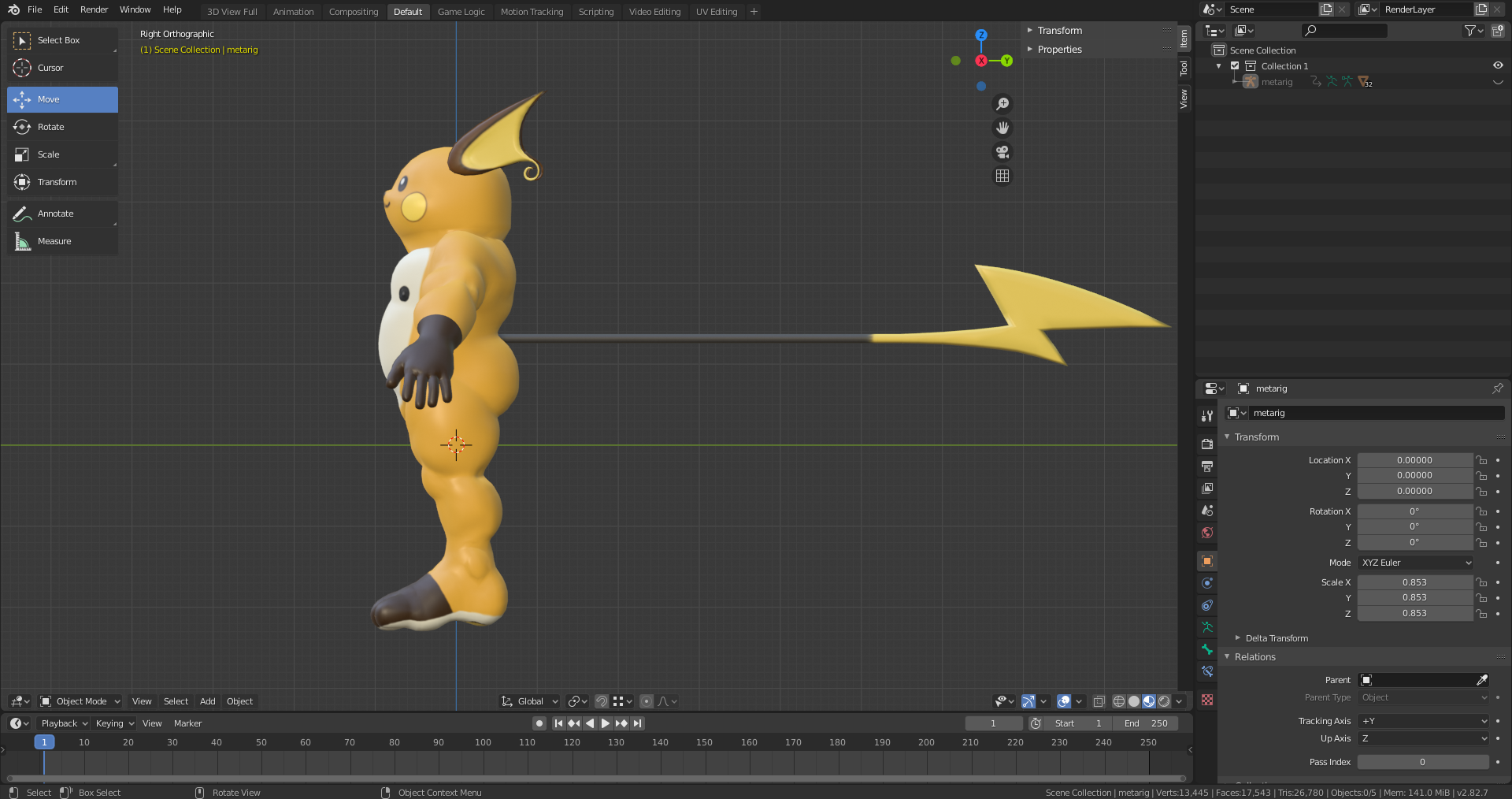Select the Select Box tool
Image resolution: width=1512 pixels, height=799 pixels.
pos(62,40)
